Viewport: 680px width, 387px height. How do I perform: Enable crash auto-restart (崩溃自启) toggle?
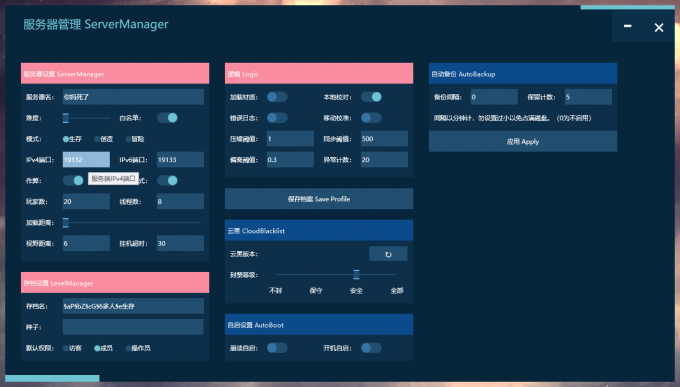277,348
